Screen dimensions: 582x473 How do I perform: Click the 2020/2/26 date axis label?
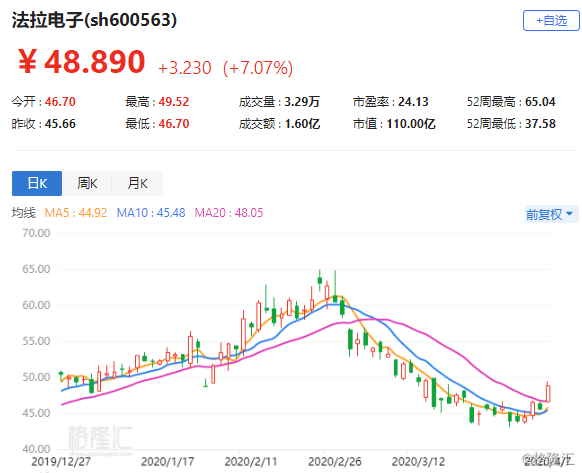click(x=335, y=462)
